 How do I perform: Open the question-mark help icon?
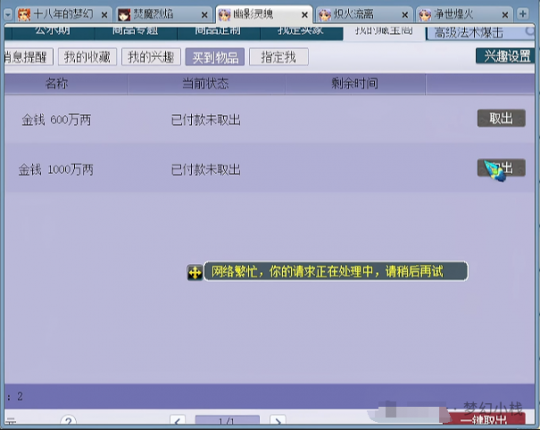(69, 421)
